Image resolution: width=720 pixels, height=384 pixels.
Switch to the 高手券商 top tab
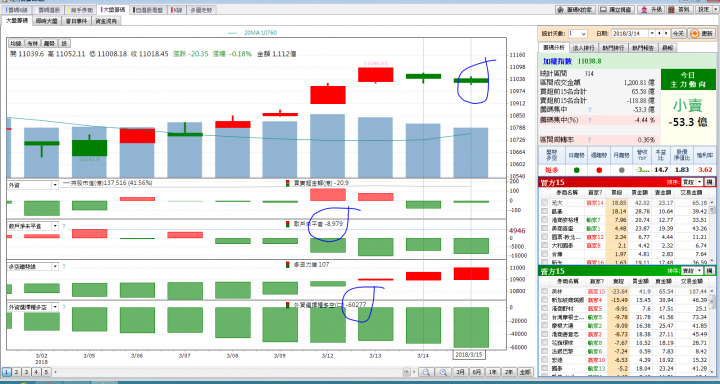click(81, 10)
